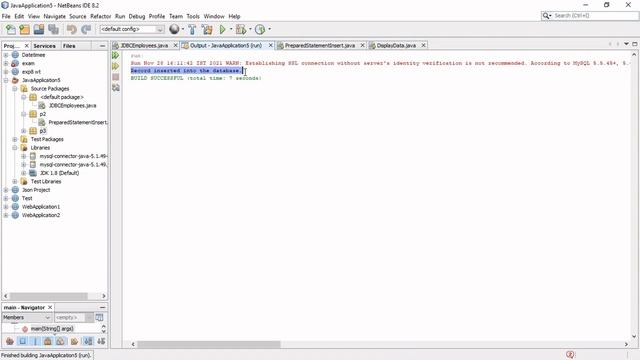Screen dimensions: 640x360
Task: Click the New File toolbar icon
Action: (11, 29)
